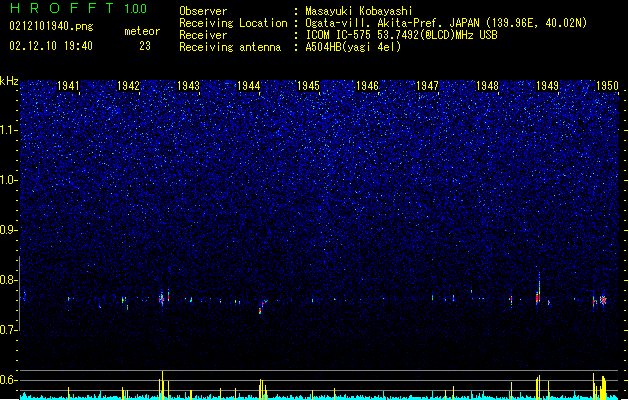
Task: Click time marker 1945
Action: click(x=308, y=86)
